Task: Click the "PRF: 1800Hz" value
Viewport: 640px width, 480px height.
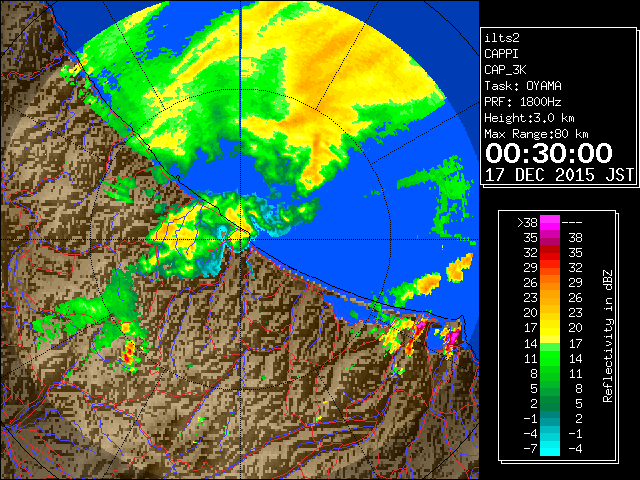Action: pos(523,102)
